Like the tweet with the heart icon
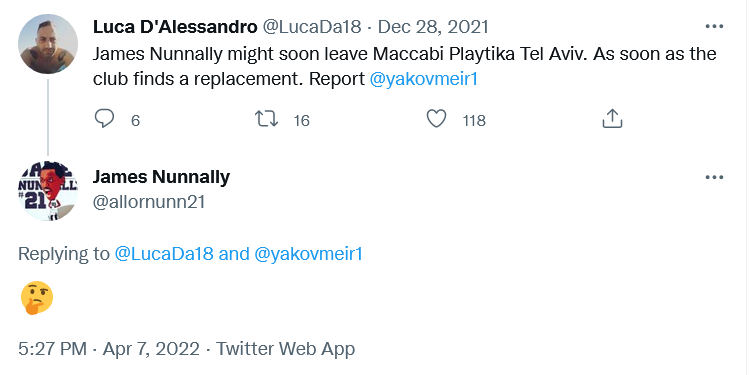 (436, 119)
